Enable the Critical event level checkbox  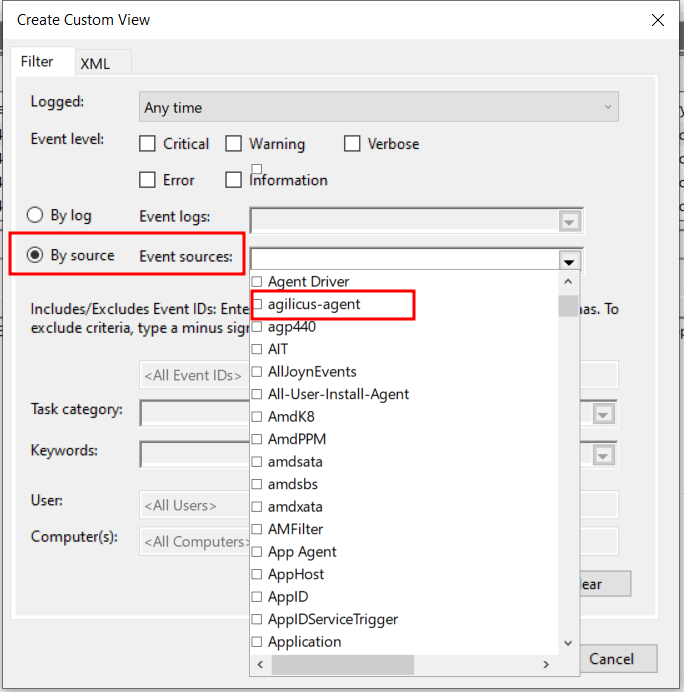tap(148, 144)
